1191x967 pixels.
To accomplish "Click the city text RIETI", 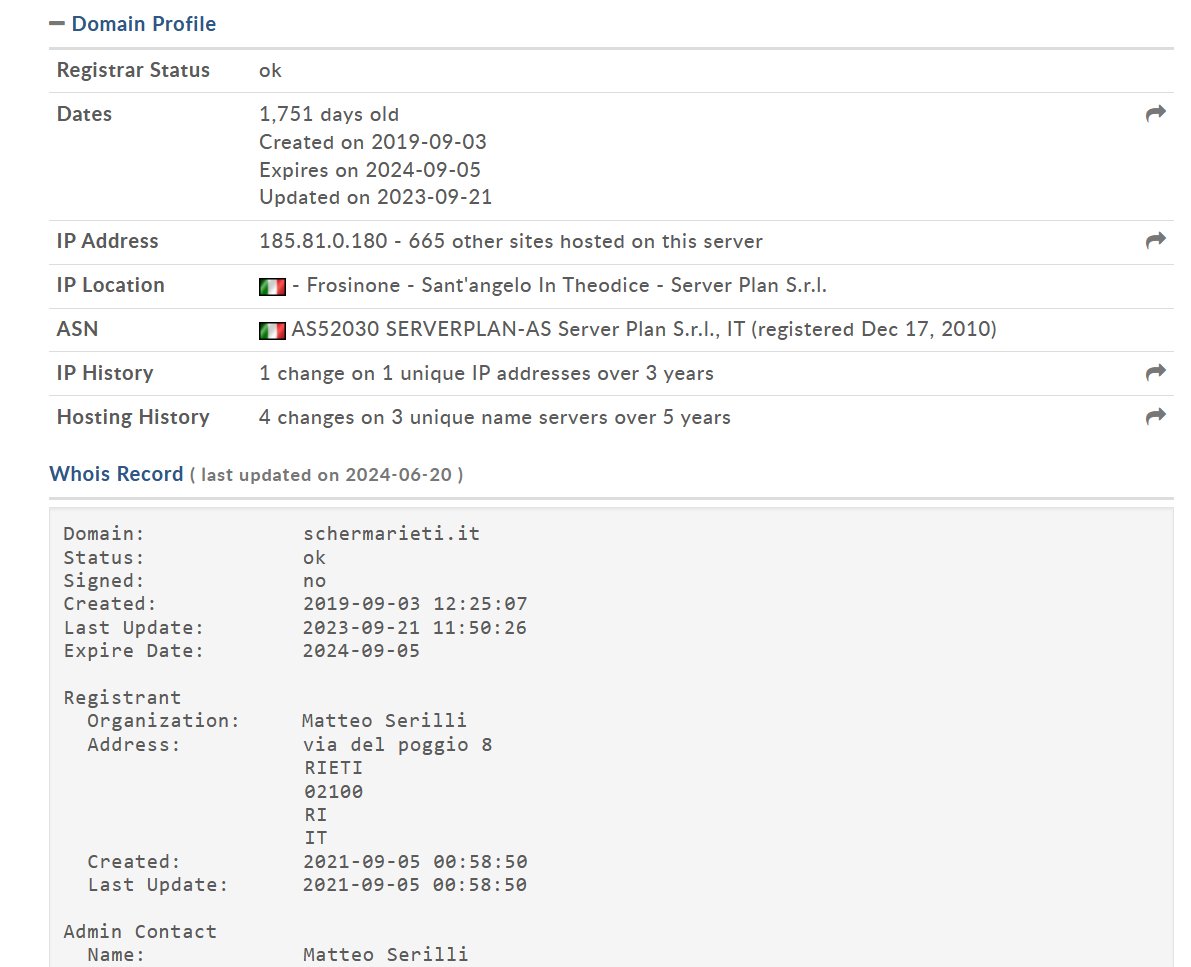I will pyautogui.click(x=333, y=768).
